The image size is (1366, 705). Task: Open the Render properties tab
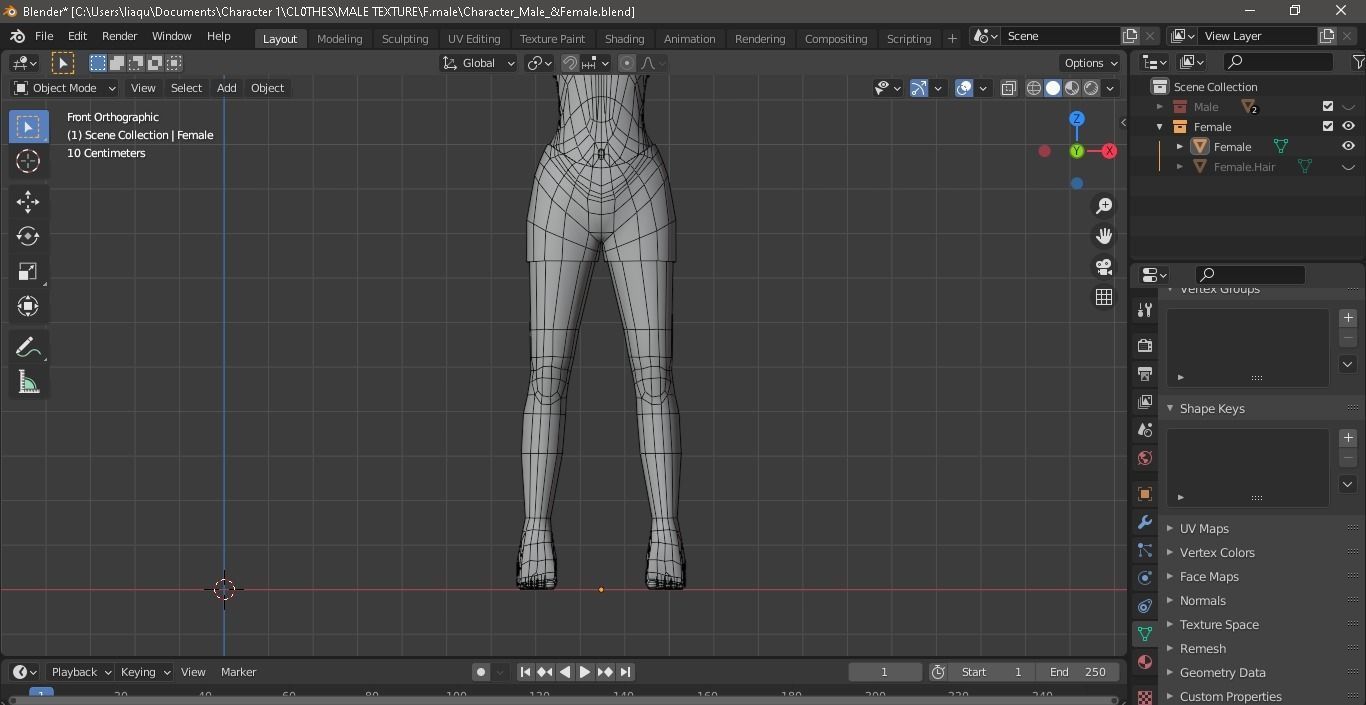pos(1145,345)
